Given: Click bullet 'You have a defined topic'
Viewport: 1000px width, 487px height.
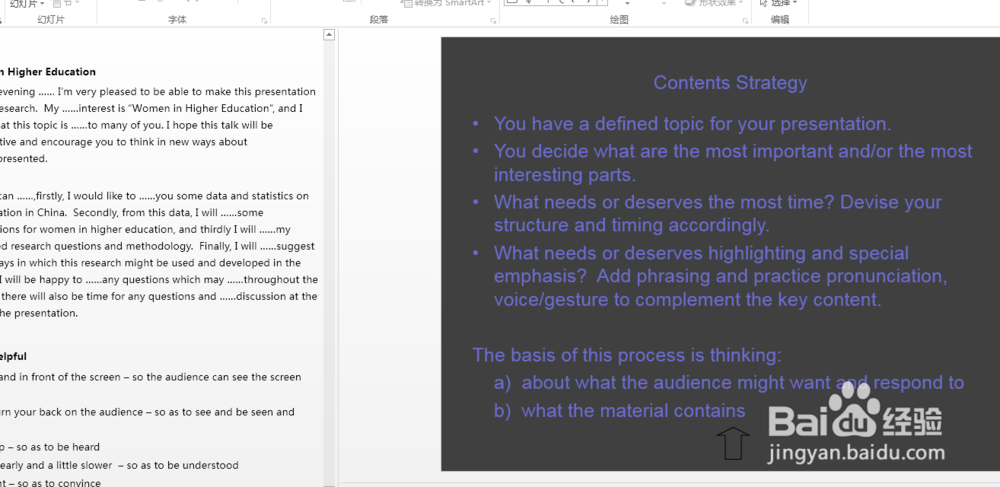Looking at the screenshot, I should point(692,123).
